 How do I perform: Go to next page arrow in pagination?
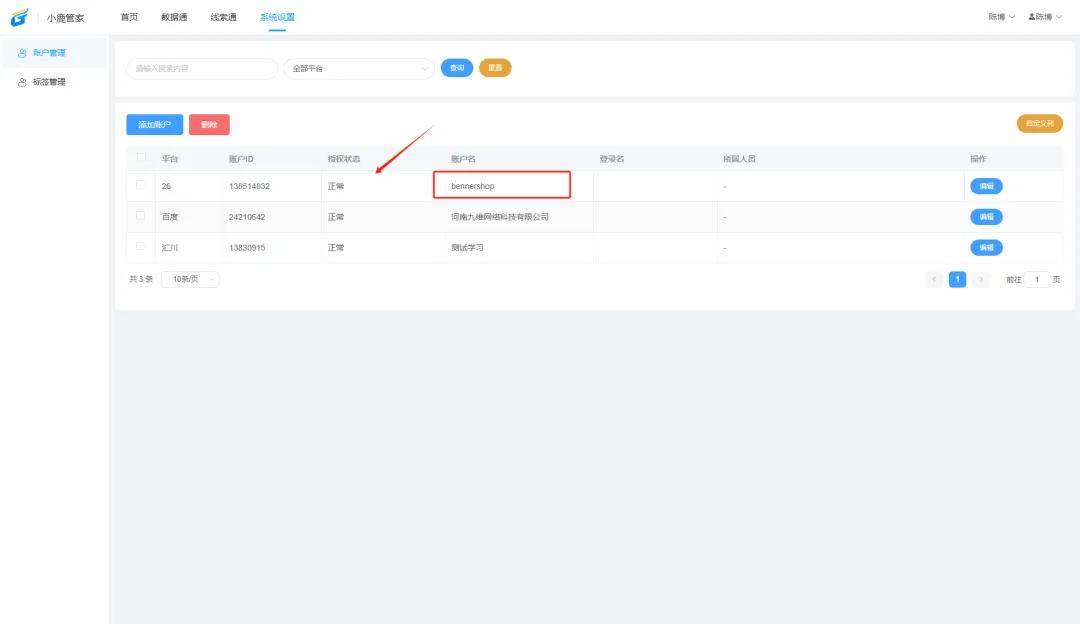(981, 280)
